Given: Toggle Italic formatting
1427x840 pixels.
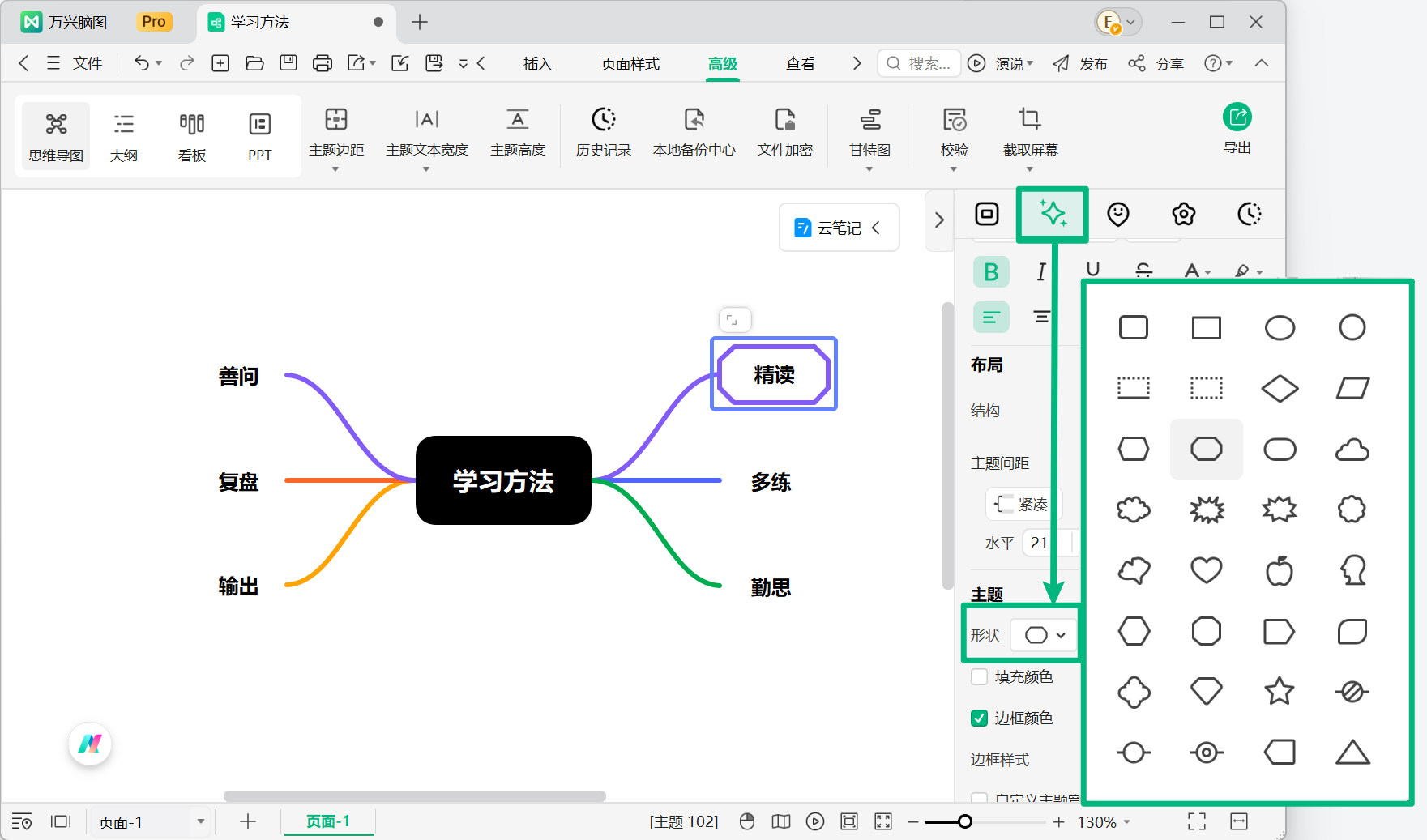Looking at the screenshot, I should tap(1041, 272).
